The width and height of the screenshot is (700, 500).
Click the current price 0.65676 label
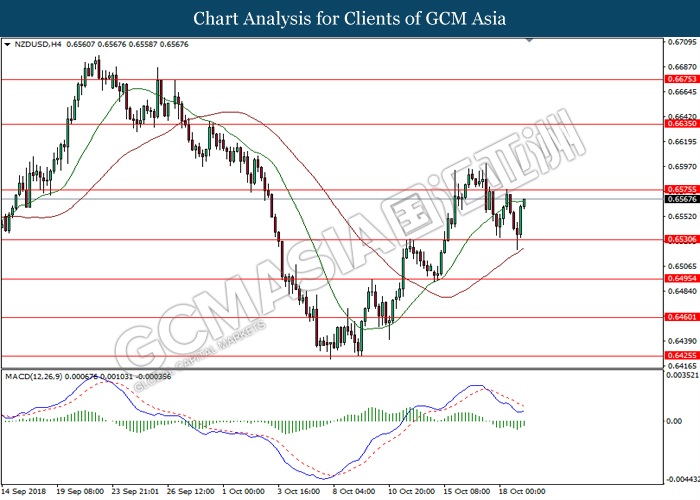tap(682, 199)
